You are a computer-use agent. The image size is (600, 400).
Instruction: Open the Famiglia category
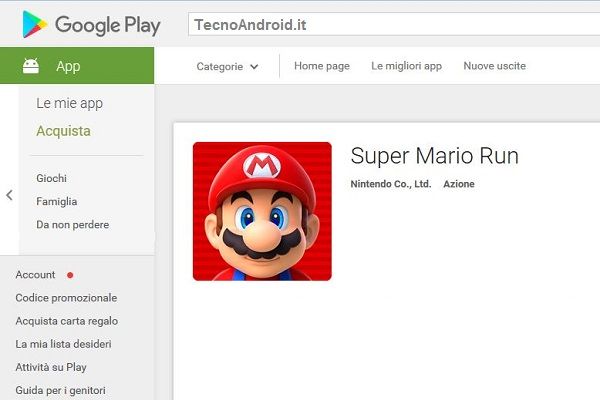pyautogui.click(x=56, y=201)
